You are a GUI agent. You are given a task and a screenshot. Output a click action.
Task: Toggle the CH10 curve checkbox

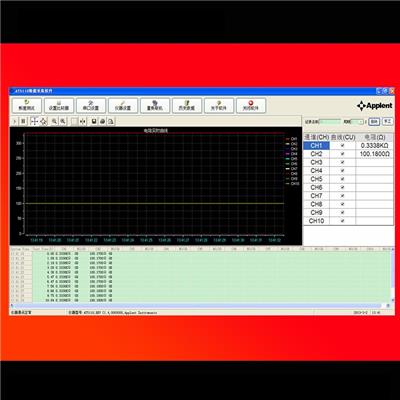(x=342, y=221)
